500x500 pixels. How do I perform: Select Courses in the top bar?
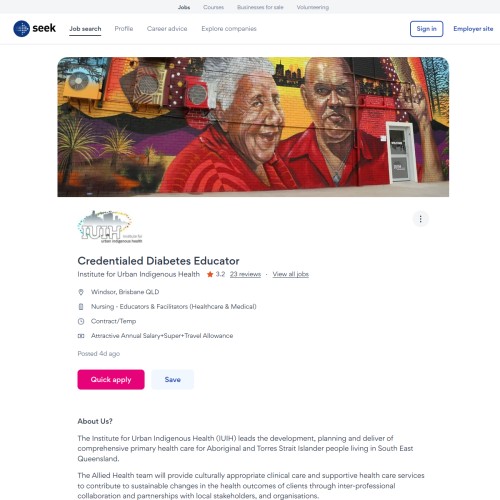click(x=213, y=7)
